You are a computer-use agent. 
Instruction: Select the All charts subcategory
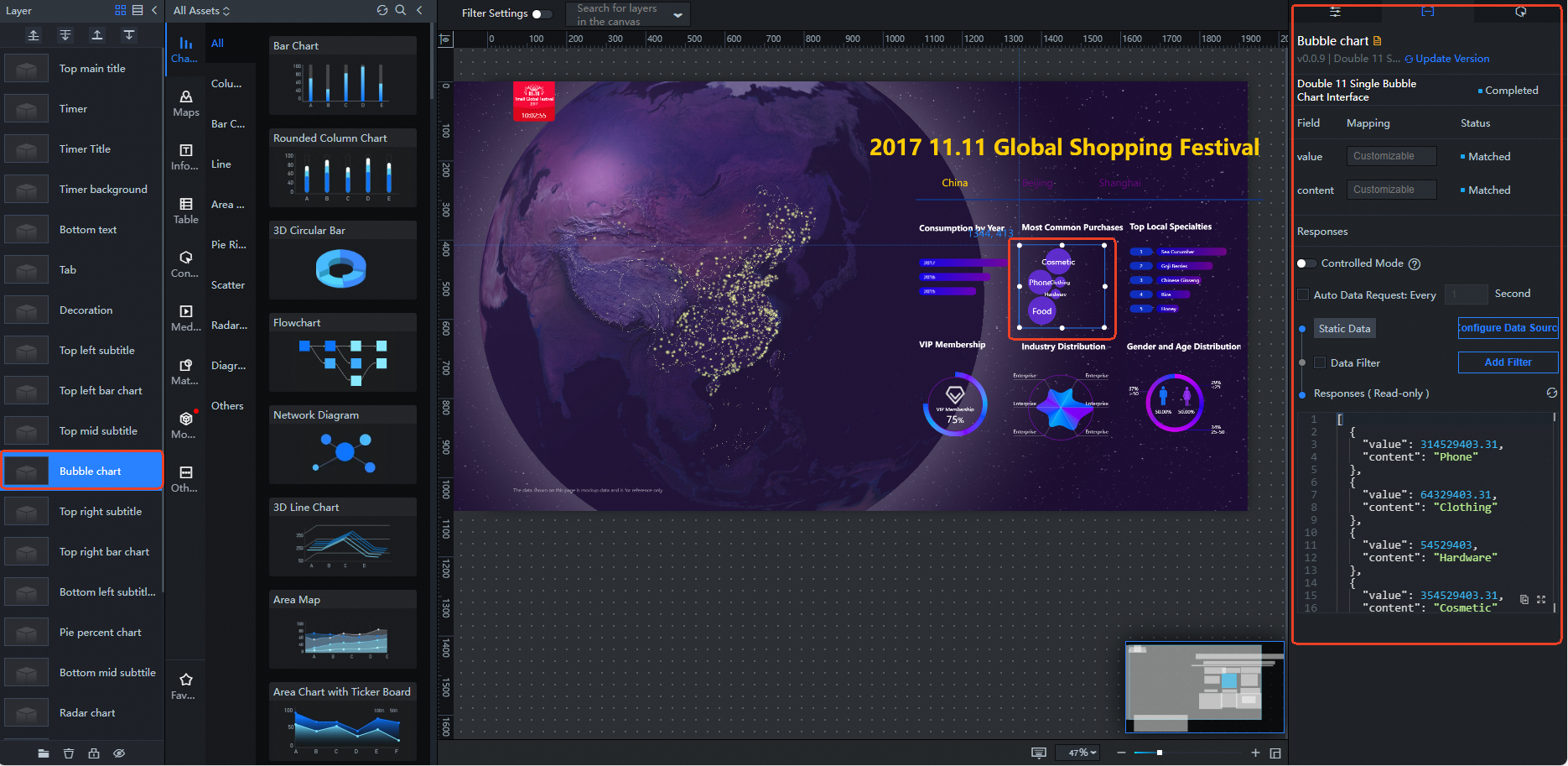coord(217,44)
